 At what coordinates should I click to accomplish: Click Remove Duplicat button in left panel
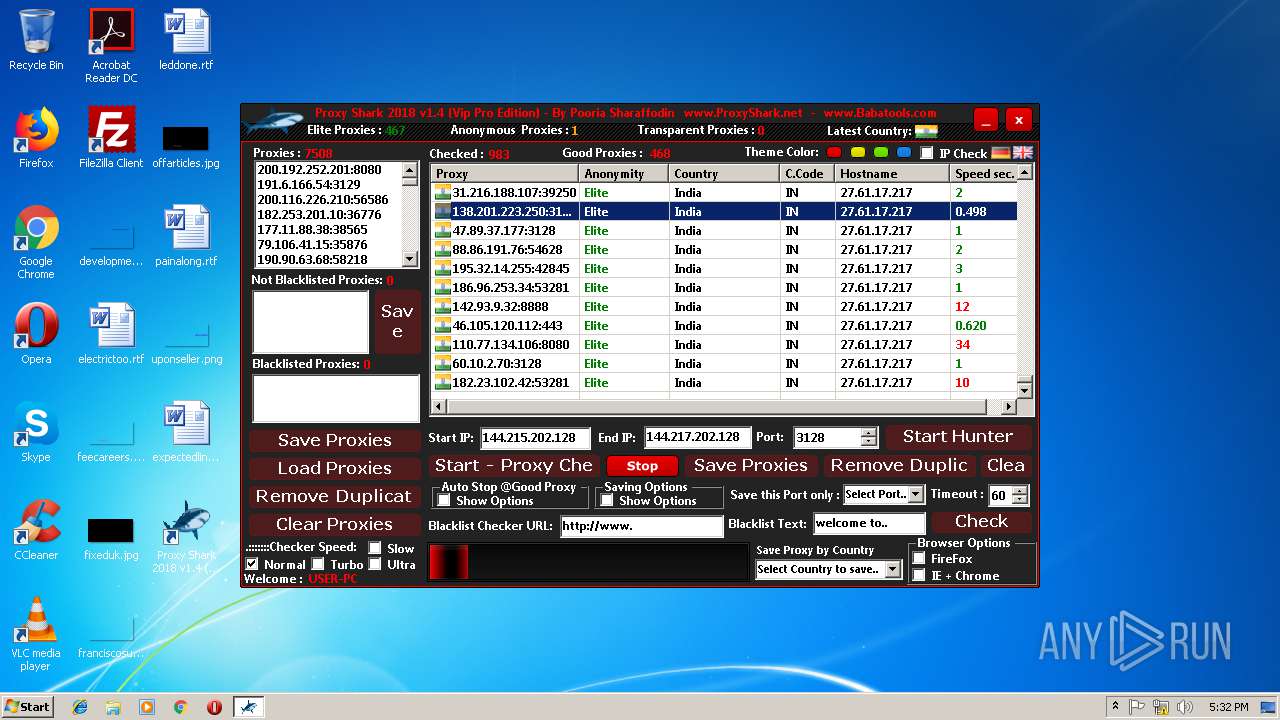tap(335, 496)
